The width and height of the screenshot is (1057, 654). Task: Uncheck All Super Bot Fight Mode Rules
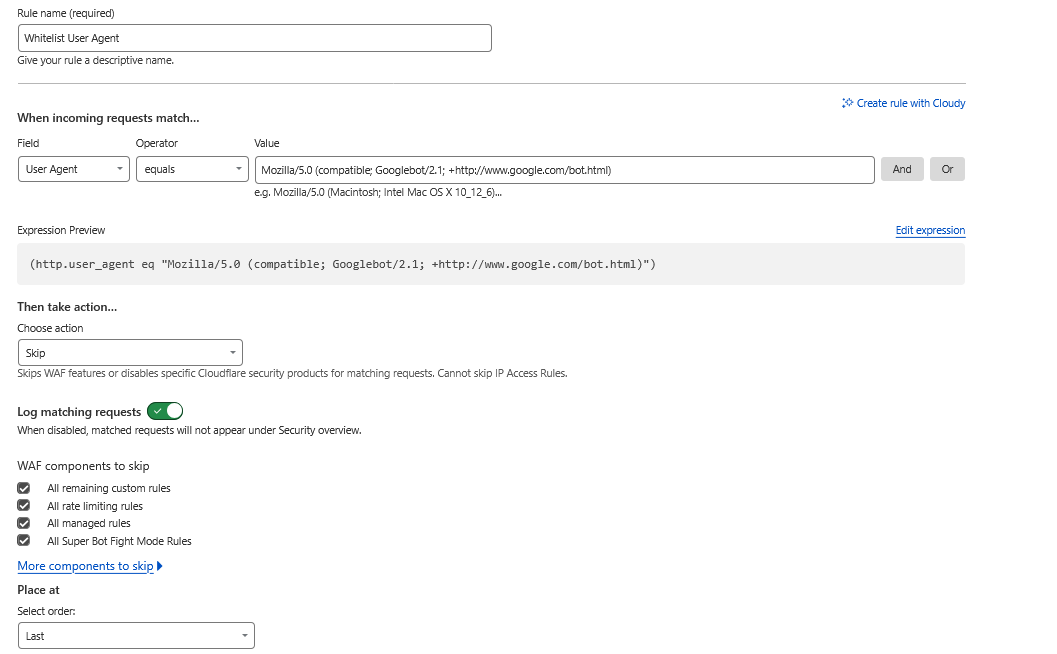pyautogui.click(x=24, y=541)
